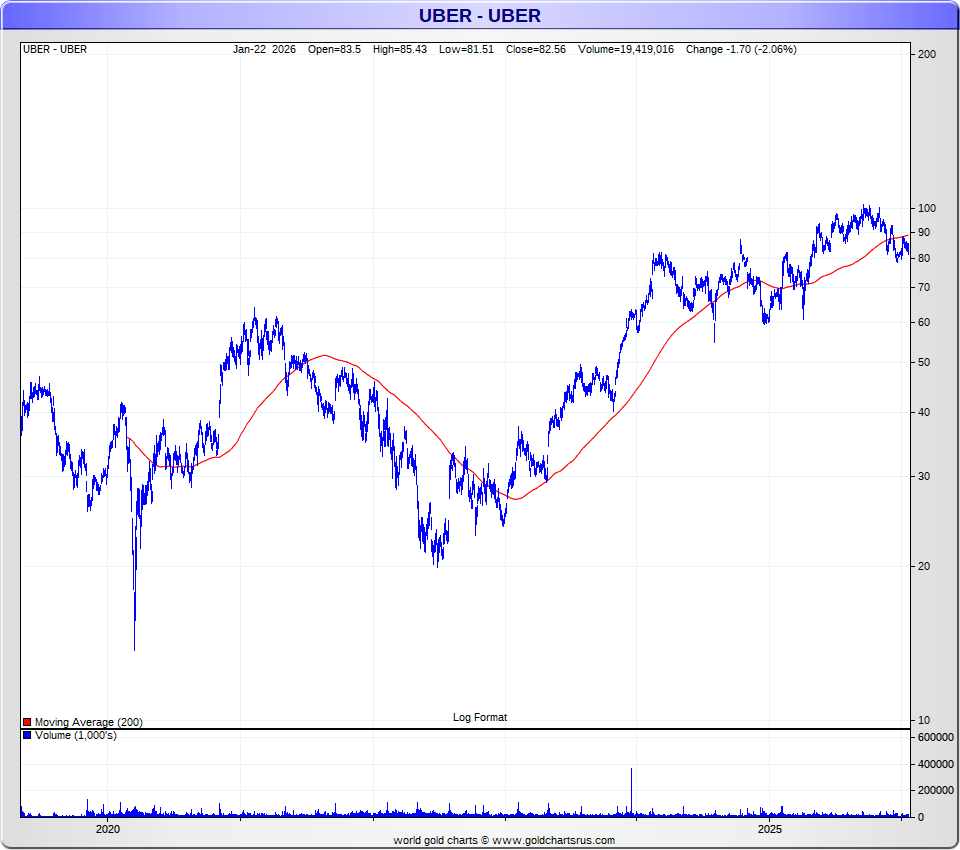Click the tall volume spike bar
The height and width of the screenshot is (850, 960).
click(x=631, y=792)
